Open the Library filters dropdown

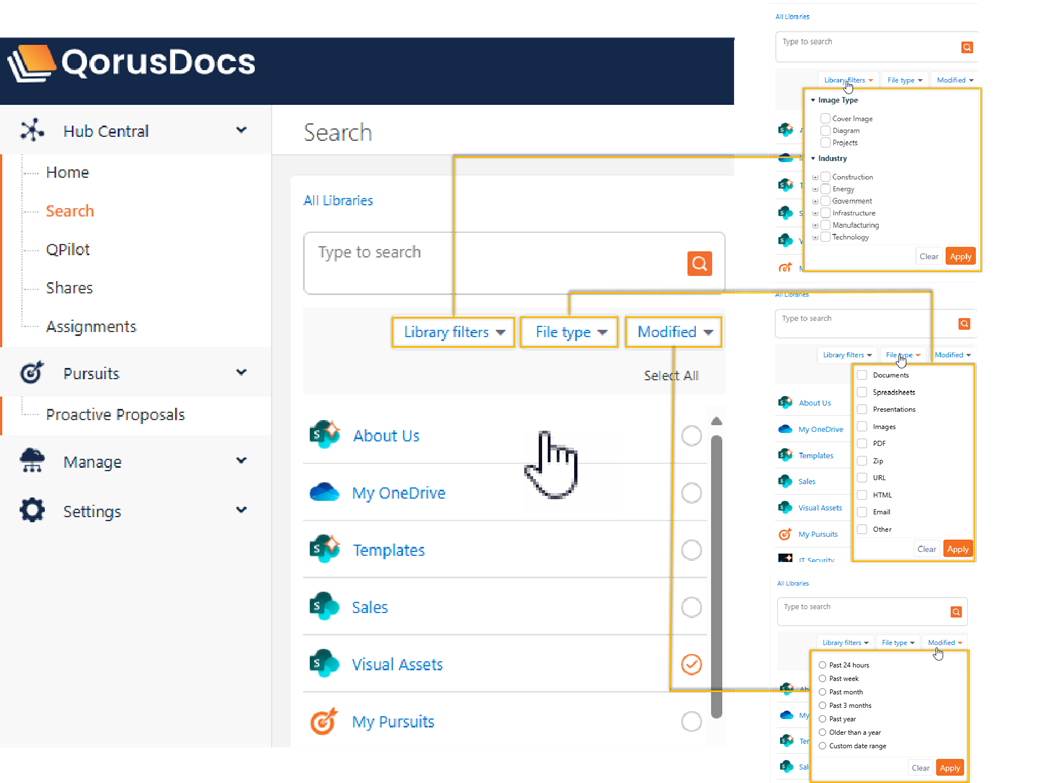[x=454, y=332]
